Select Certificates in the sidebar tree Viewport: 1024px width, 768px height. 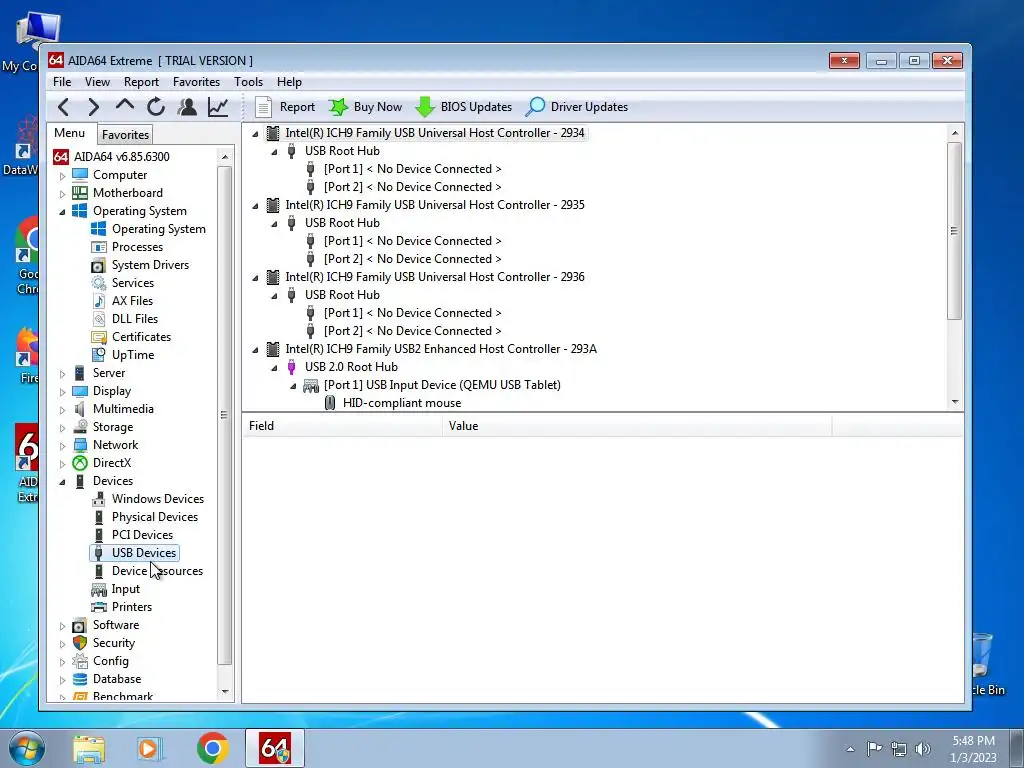(141, 337)
